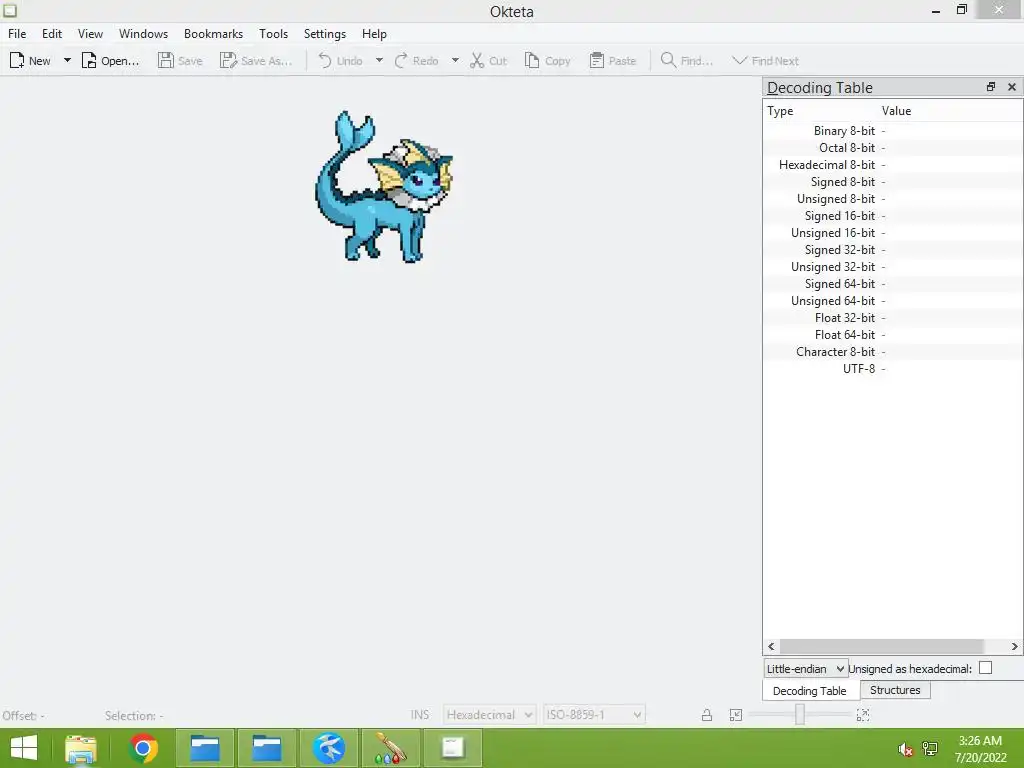Screen dimensions: 1024x768
Task: Open the Tools menu
Action: click(273, 34)
